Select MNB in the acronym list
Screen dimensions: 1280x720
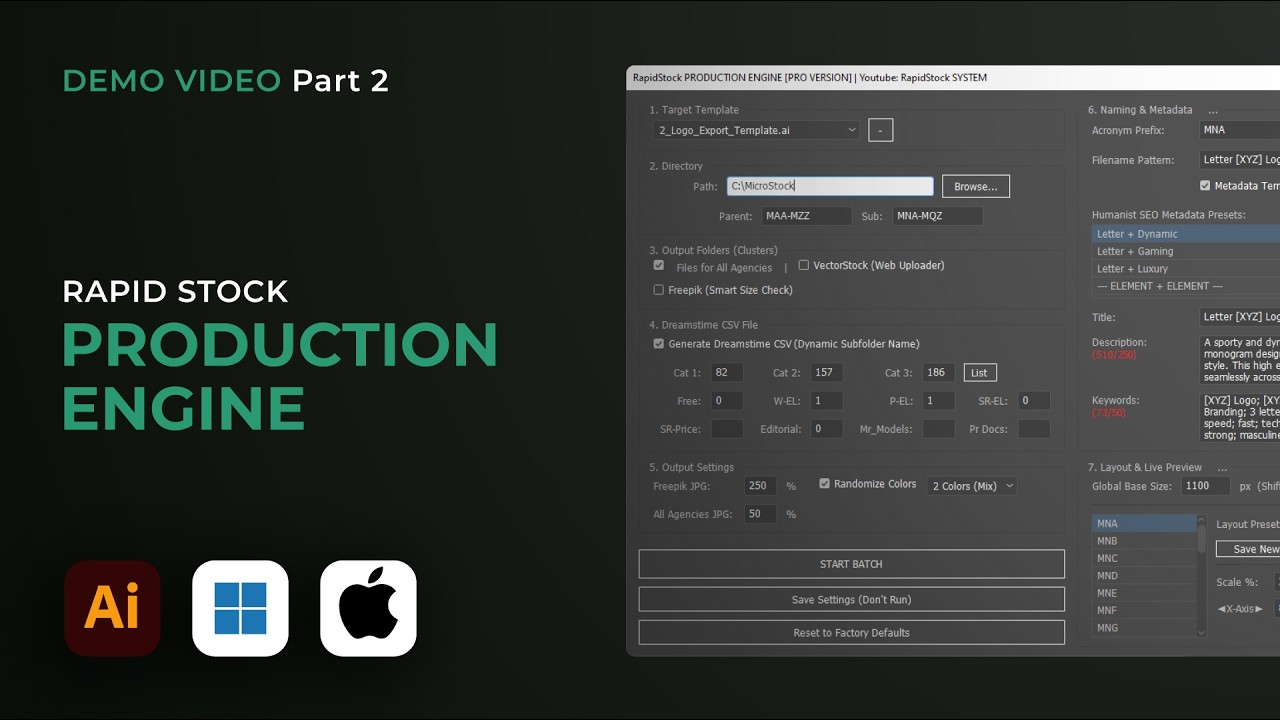[1144, 541]
